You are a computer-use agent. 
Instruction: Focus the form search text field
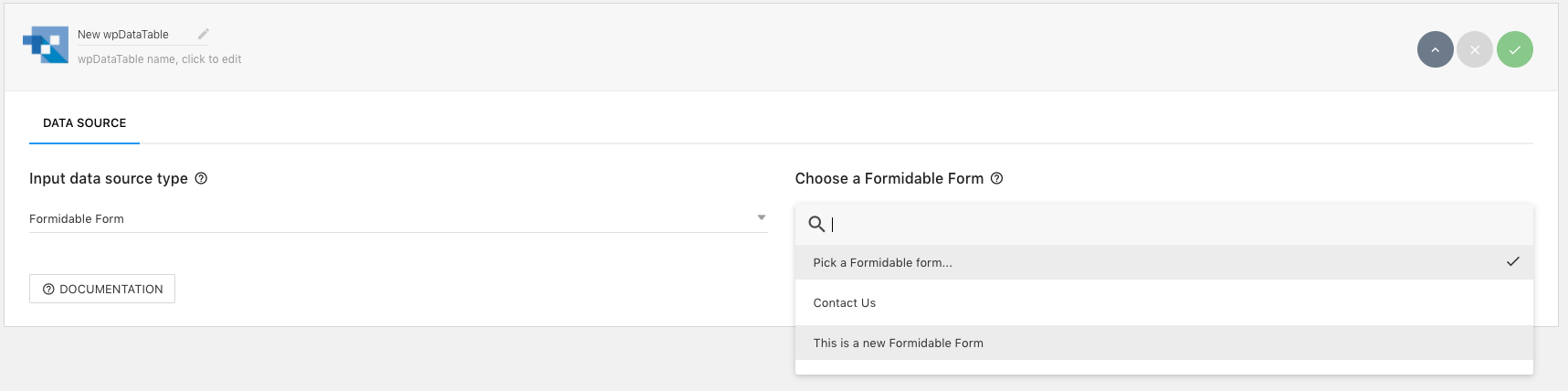point(1169,224)
